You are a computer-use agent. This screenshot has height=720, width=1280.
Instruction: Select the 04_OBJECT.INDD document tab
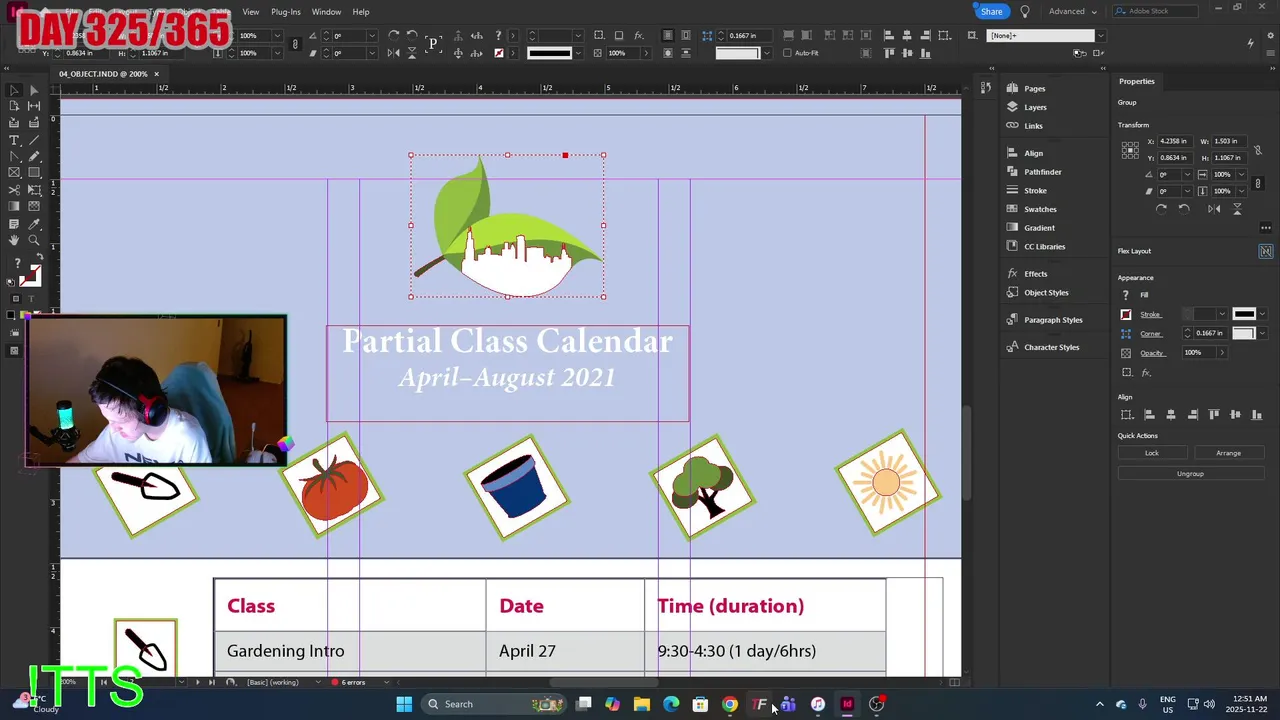[103, 74]
